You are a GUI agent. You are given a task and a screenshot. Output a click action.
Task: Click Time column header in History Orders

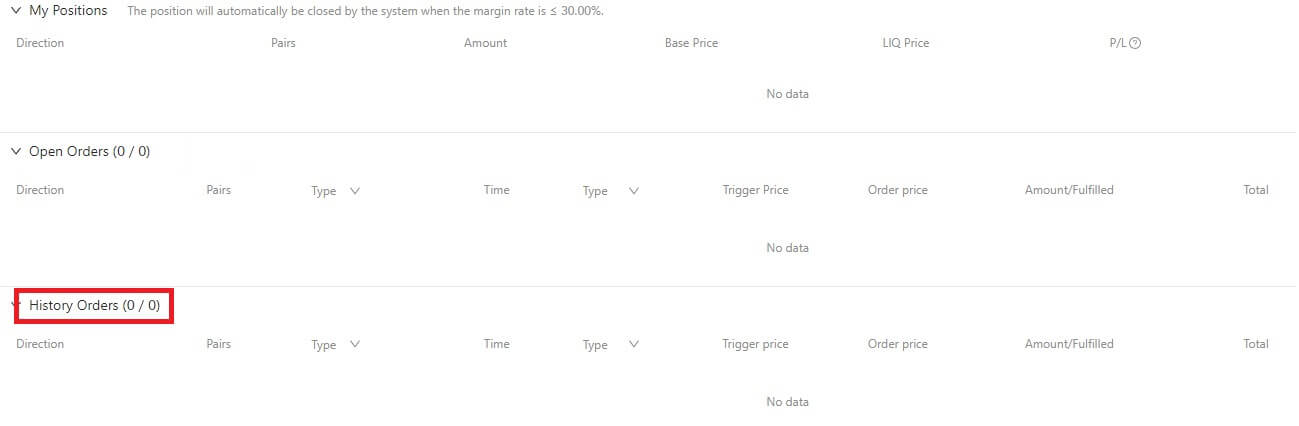(496, 344)
